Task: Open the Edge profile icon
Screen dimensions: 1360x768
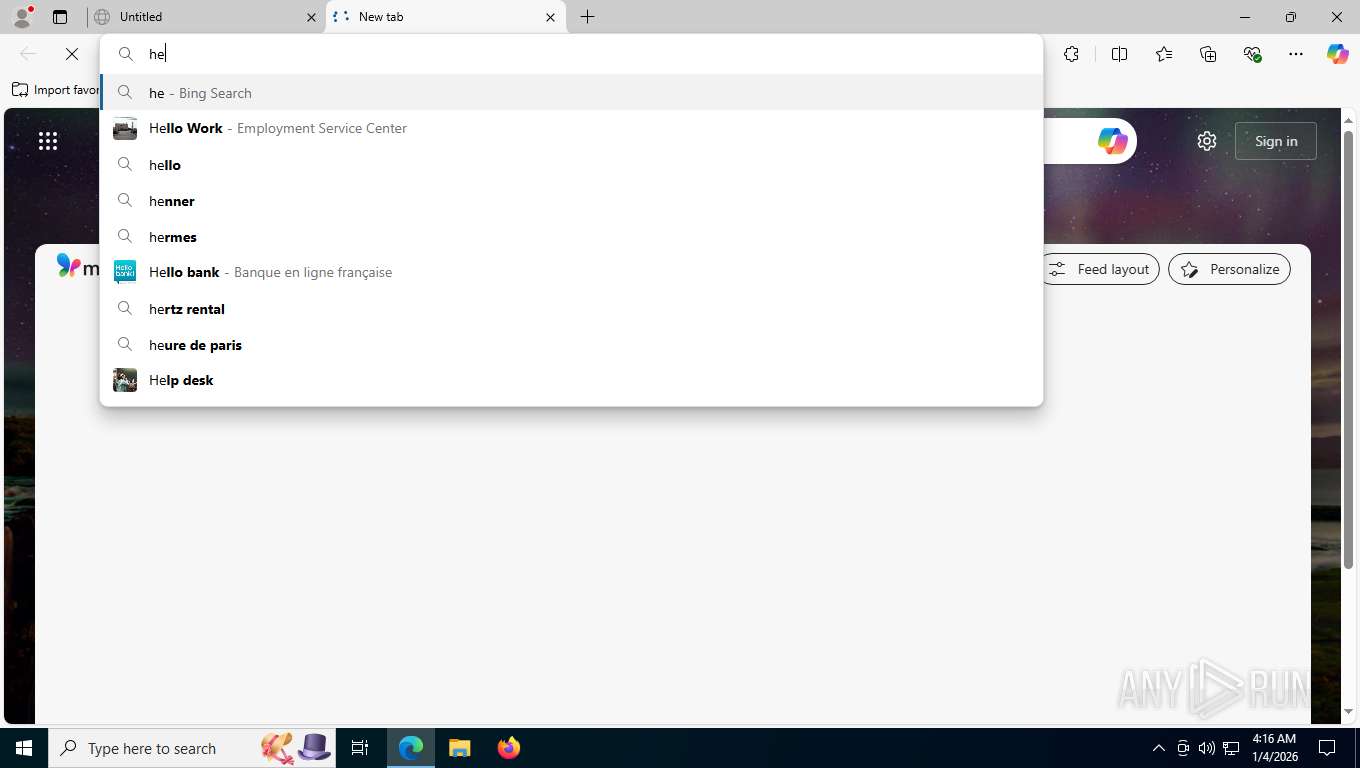Action: click(x=22, y=17)
